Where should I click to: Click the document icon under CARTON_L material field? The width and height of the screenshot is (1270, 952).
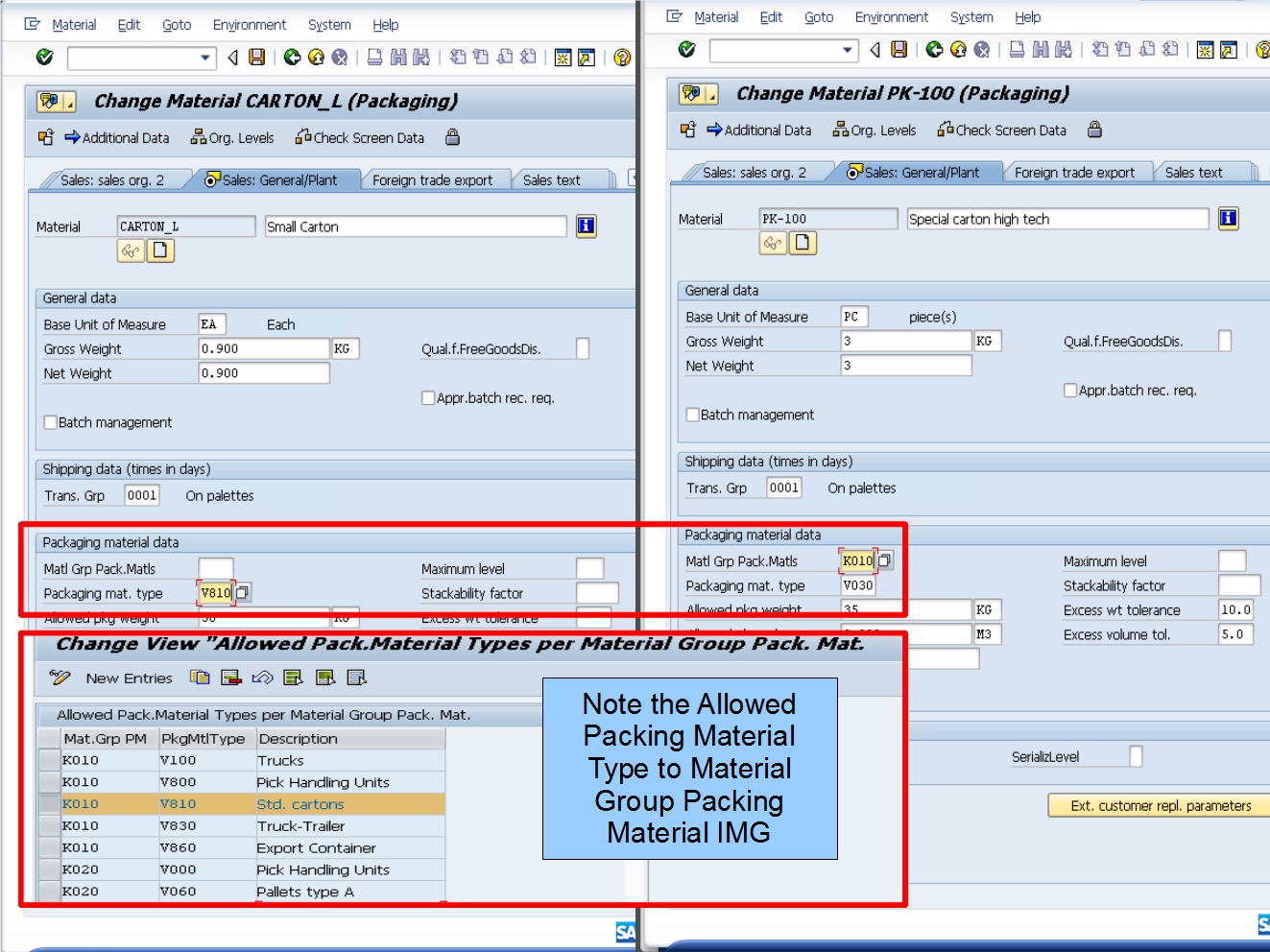pyautogui.click(x=160, y=250)
